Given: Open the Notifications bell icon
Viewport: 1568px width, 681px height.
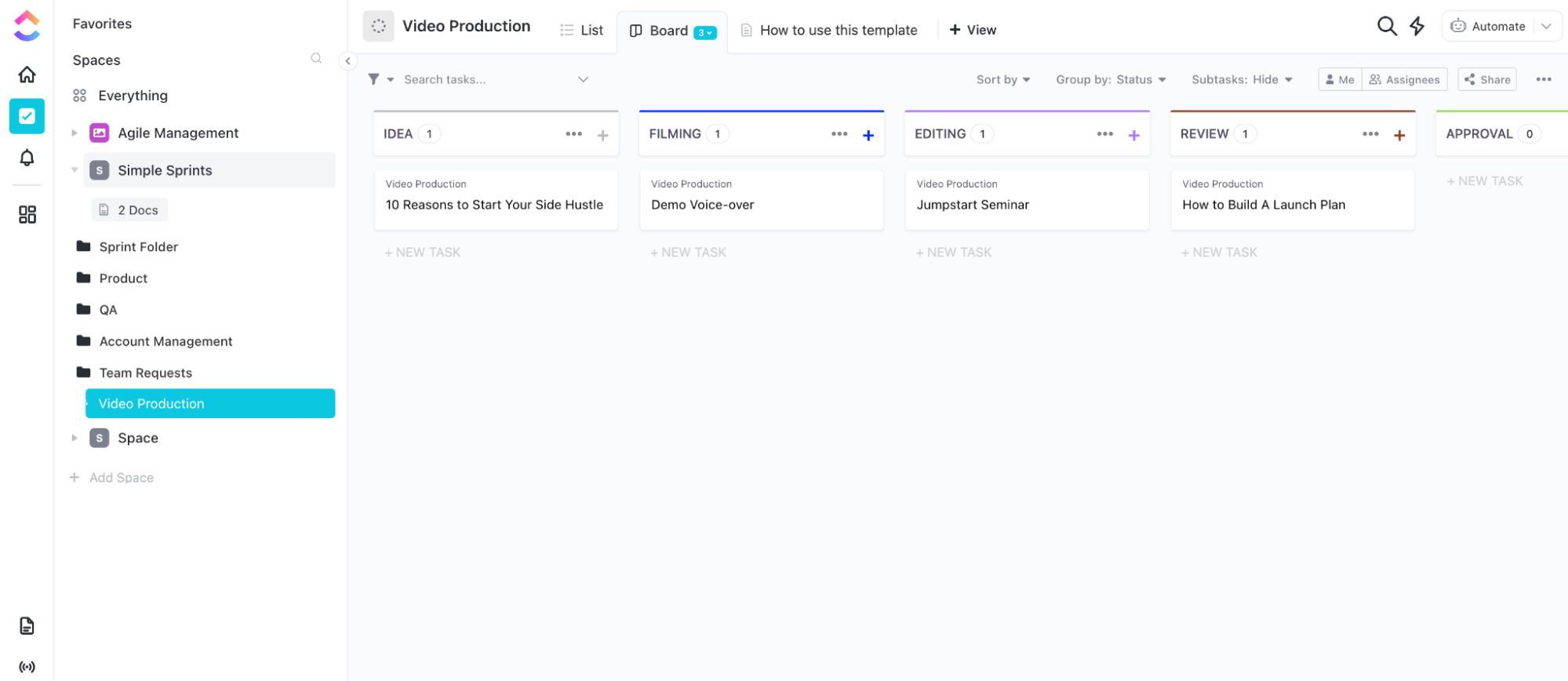Looking at the screenshot, I should (x=27, y=158).
